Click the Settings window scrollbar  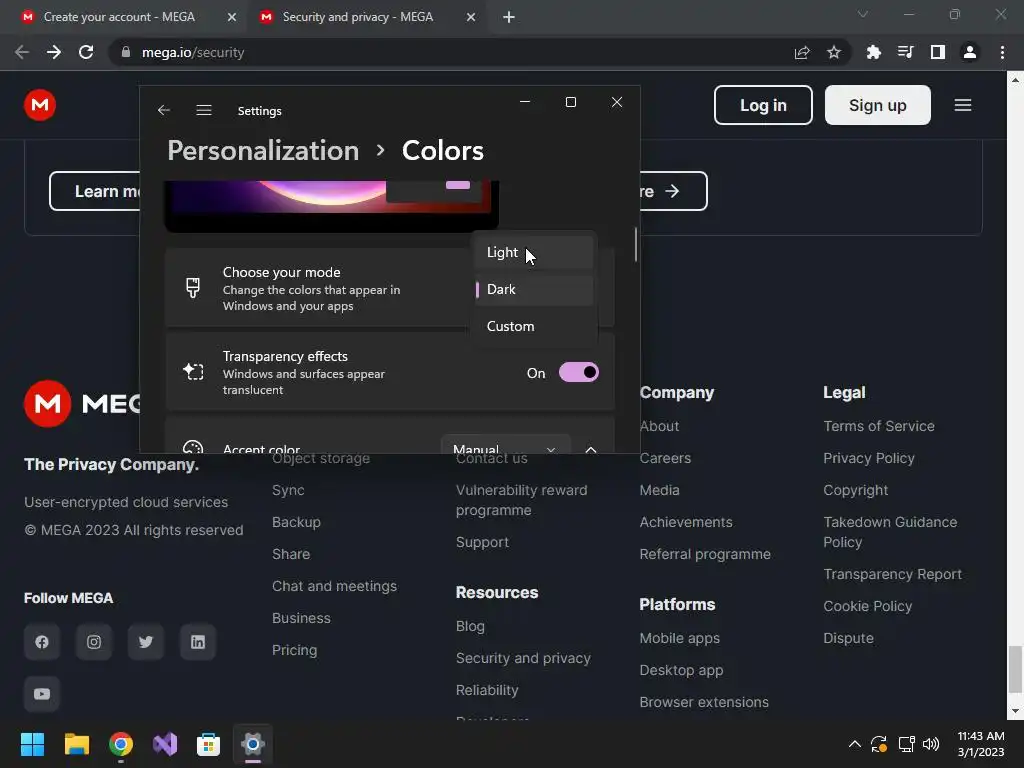(x=635, y=244)
